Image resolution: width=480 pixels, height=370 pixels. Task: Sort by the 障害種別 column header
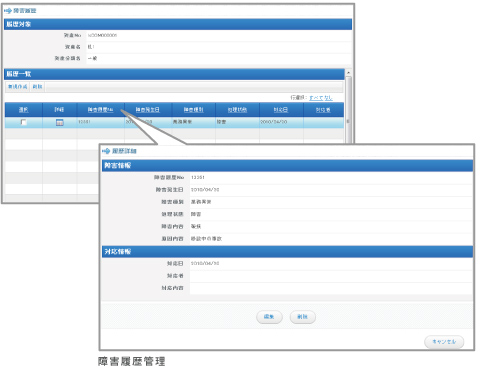pos(193,110)
